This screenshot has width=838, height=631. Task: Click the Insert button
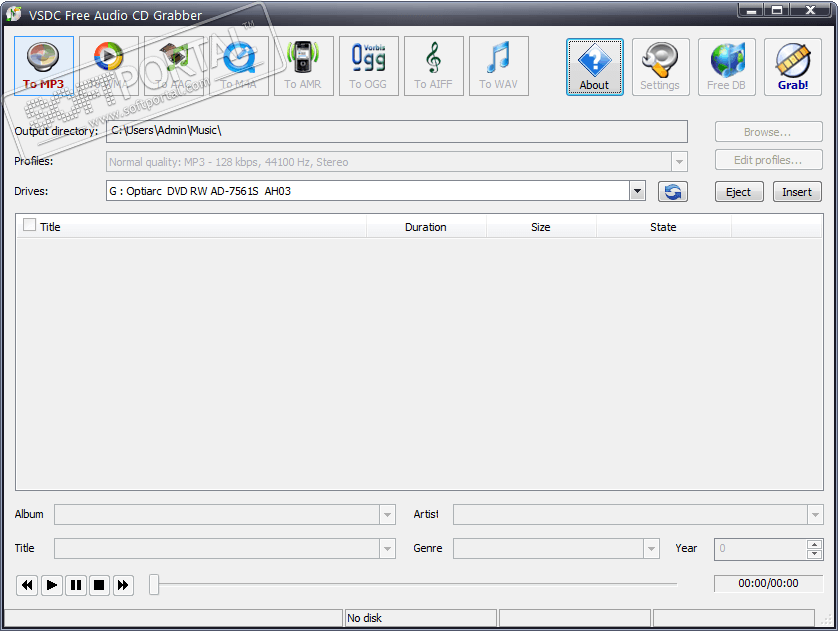click(x=797, y=192)
